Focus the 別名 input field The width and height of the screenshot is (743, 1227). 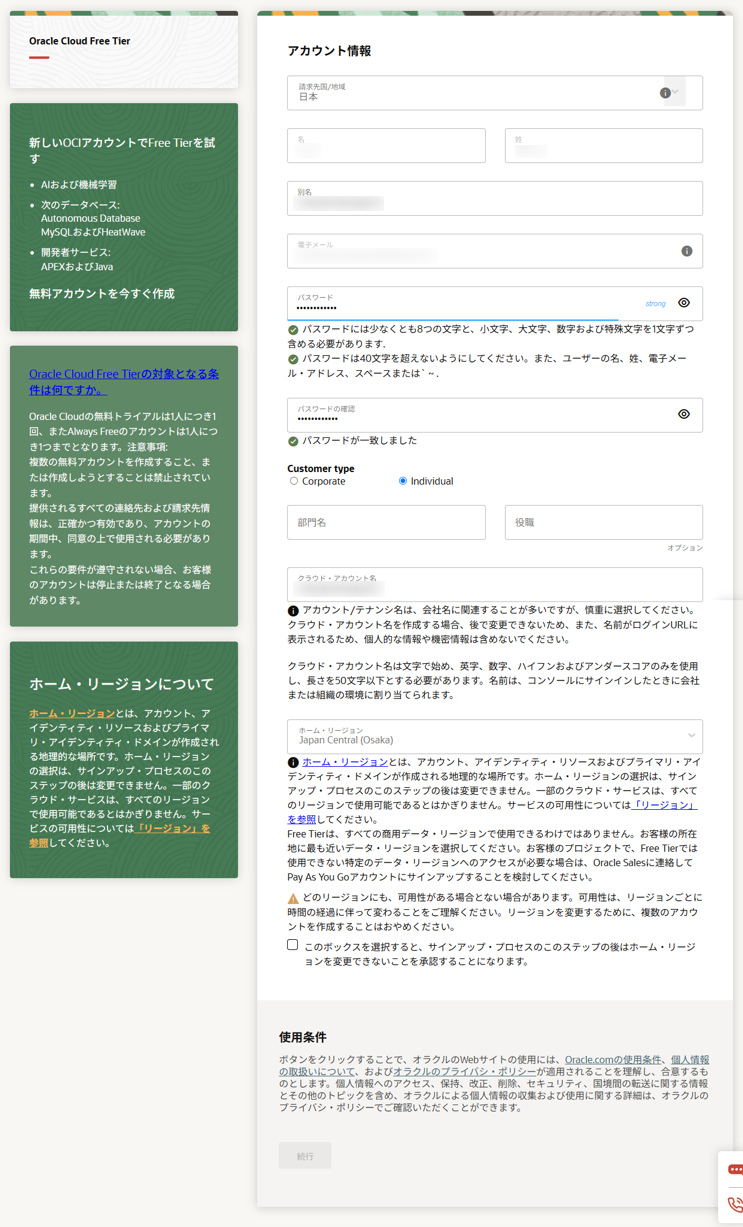tap(495, 198)
